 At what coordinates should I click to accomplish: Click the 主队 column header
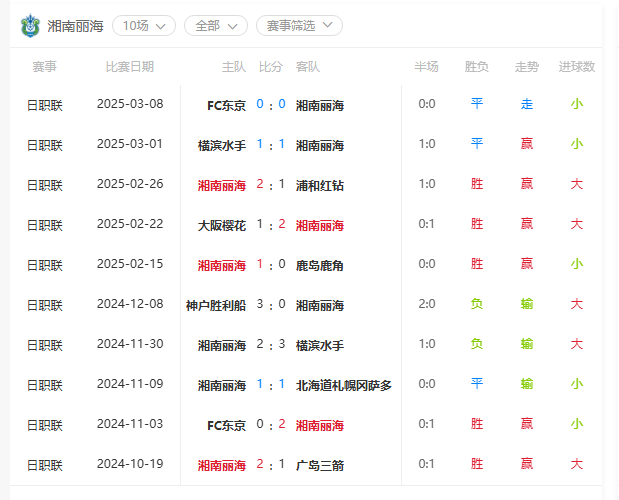pyautogui.click(x=234, y=67)
